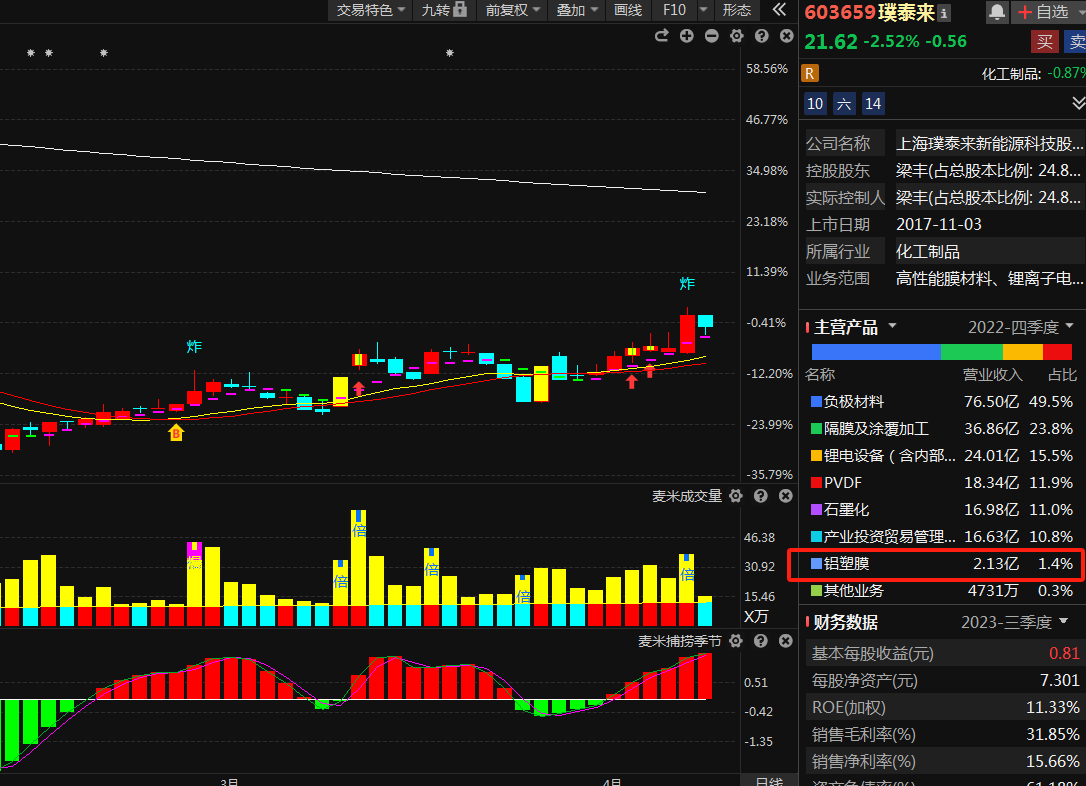Click the stock code 603659
1086x786 pixels.
coord(839,12)
